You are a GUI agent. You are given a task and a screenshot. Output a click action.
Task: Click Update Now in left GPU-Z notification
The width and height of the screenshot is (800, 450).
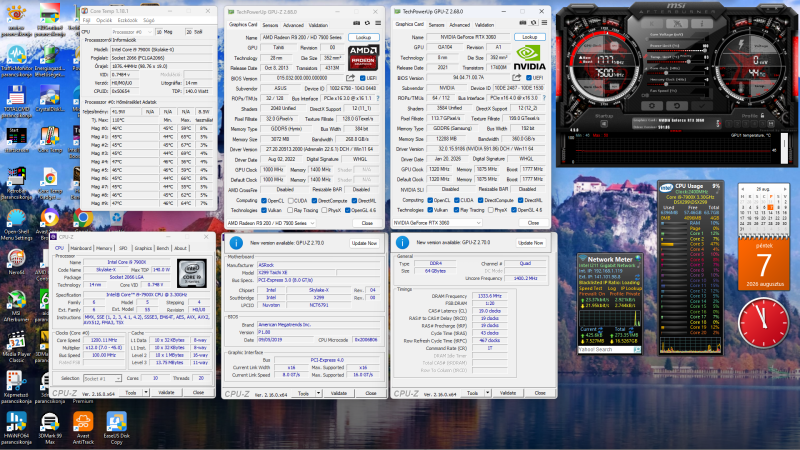(364, 243)
